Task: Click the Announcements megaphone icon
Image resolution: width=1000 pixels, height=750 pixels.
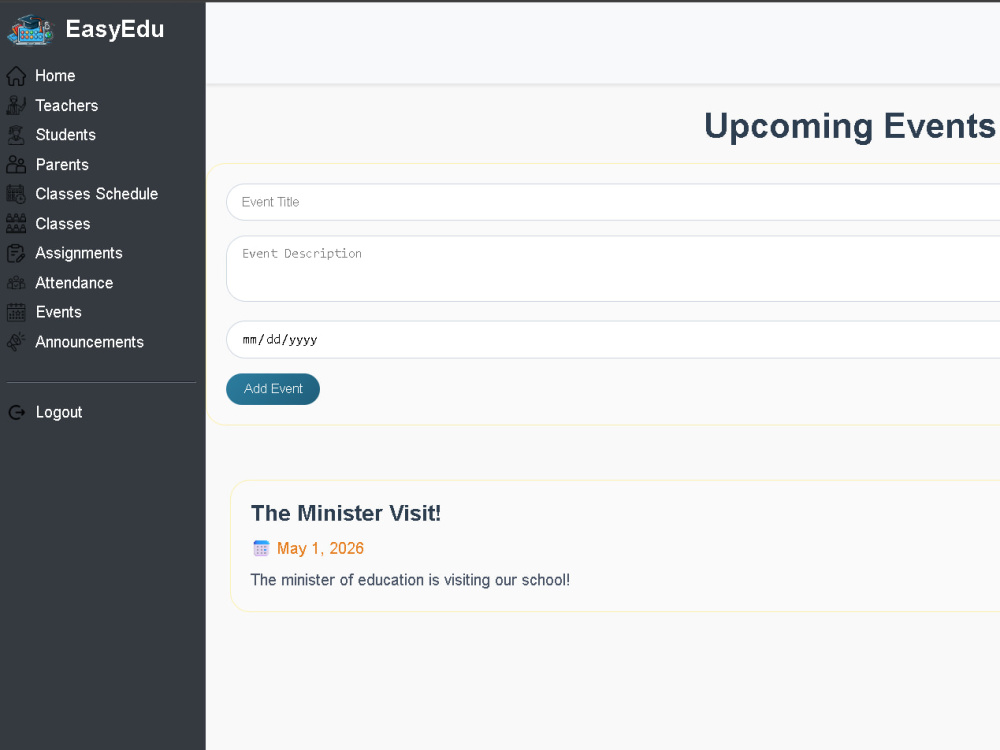Action: pyautogui.click(x=16, y=342)
